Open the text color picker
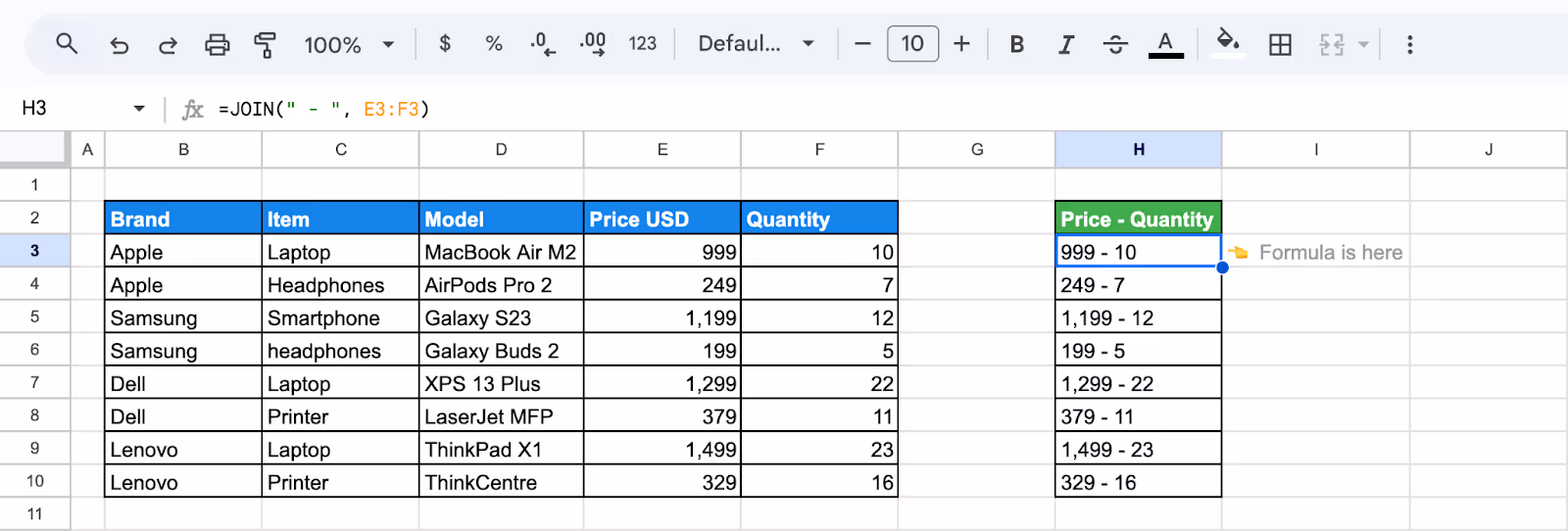This screenshot has width=1568, height=531. point(1165,44)
